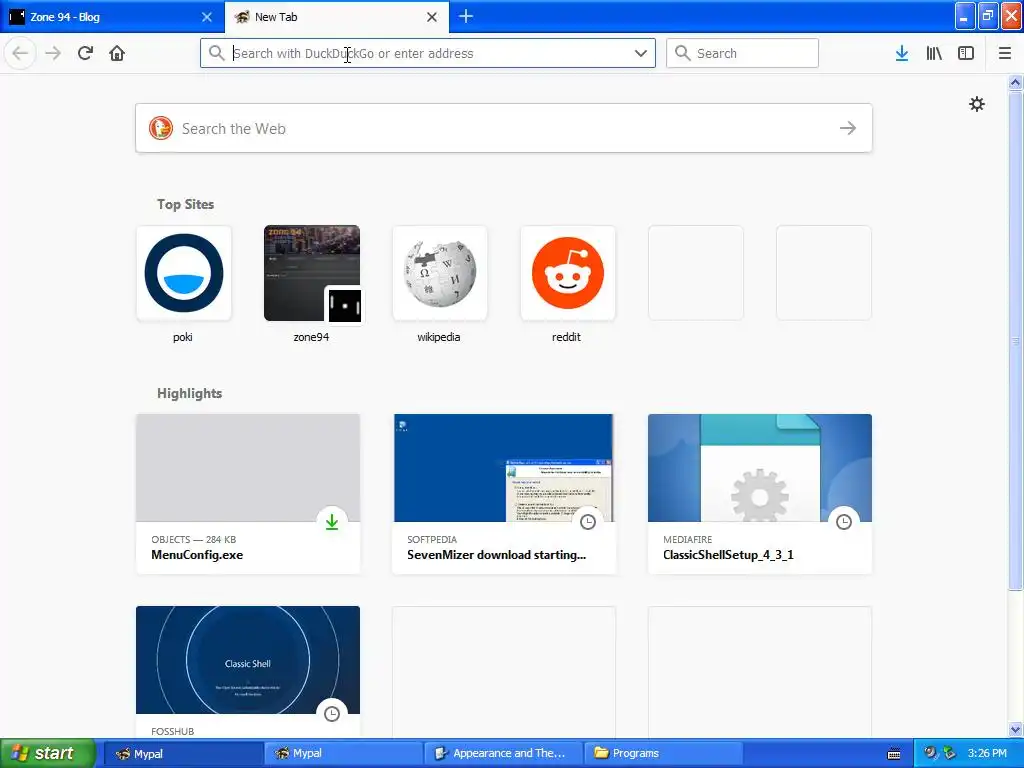Click the history clock badge on ClassicShellSetup card
The image size is (1024, 768).
[844, 522]
